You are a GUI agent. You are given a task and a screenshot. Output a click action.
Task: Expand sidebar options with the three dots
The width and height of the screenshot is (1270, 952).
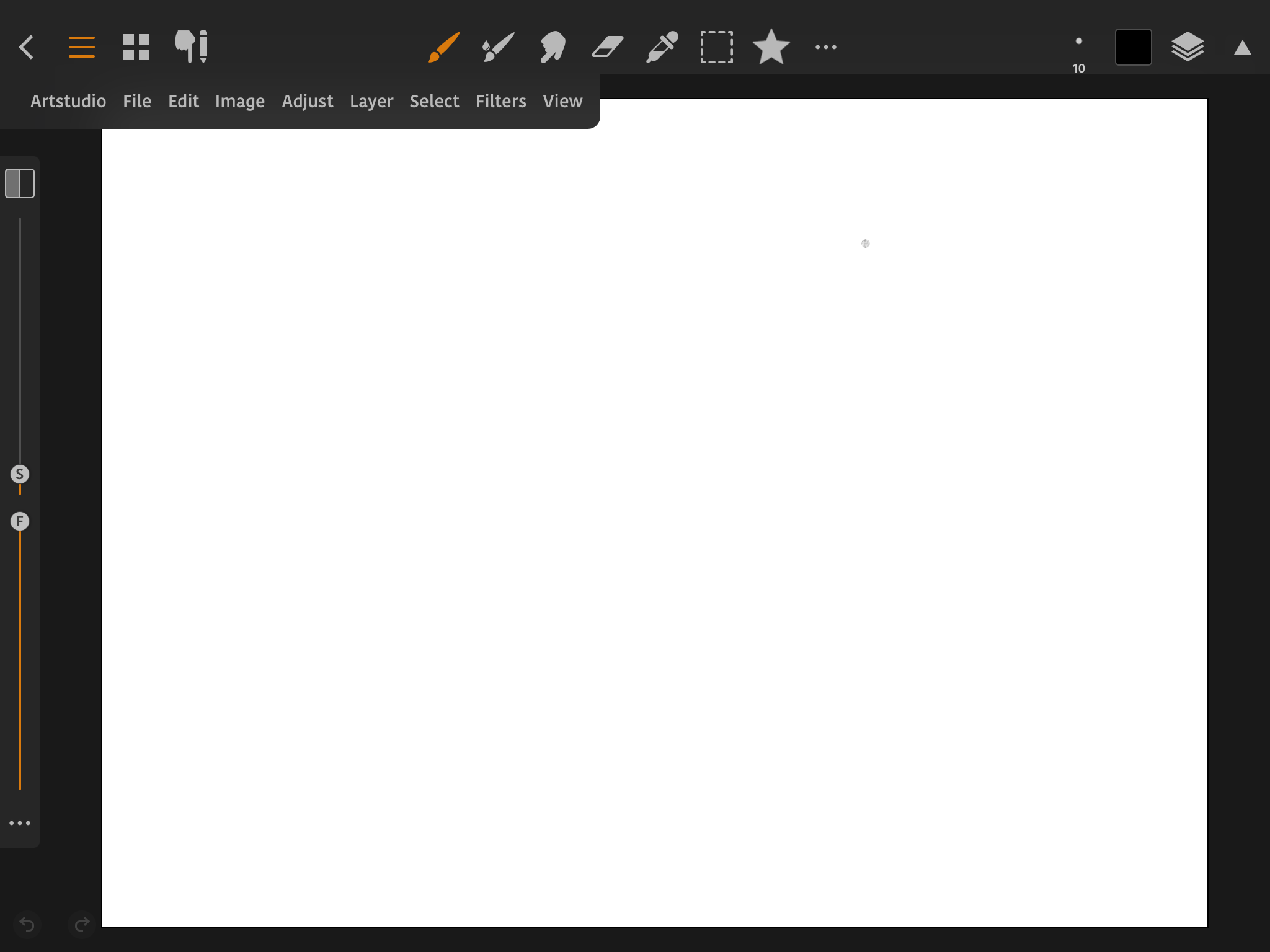coord(20,823)
